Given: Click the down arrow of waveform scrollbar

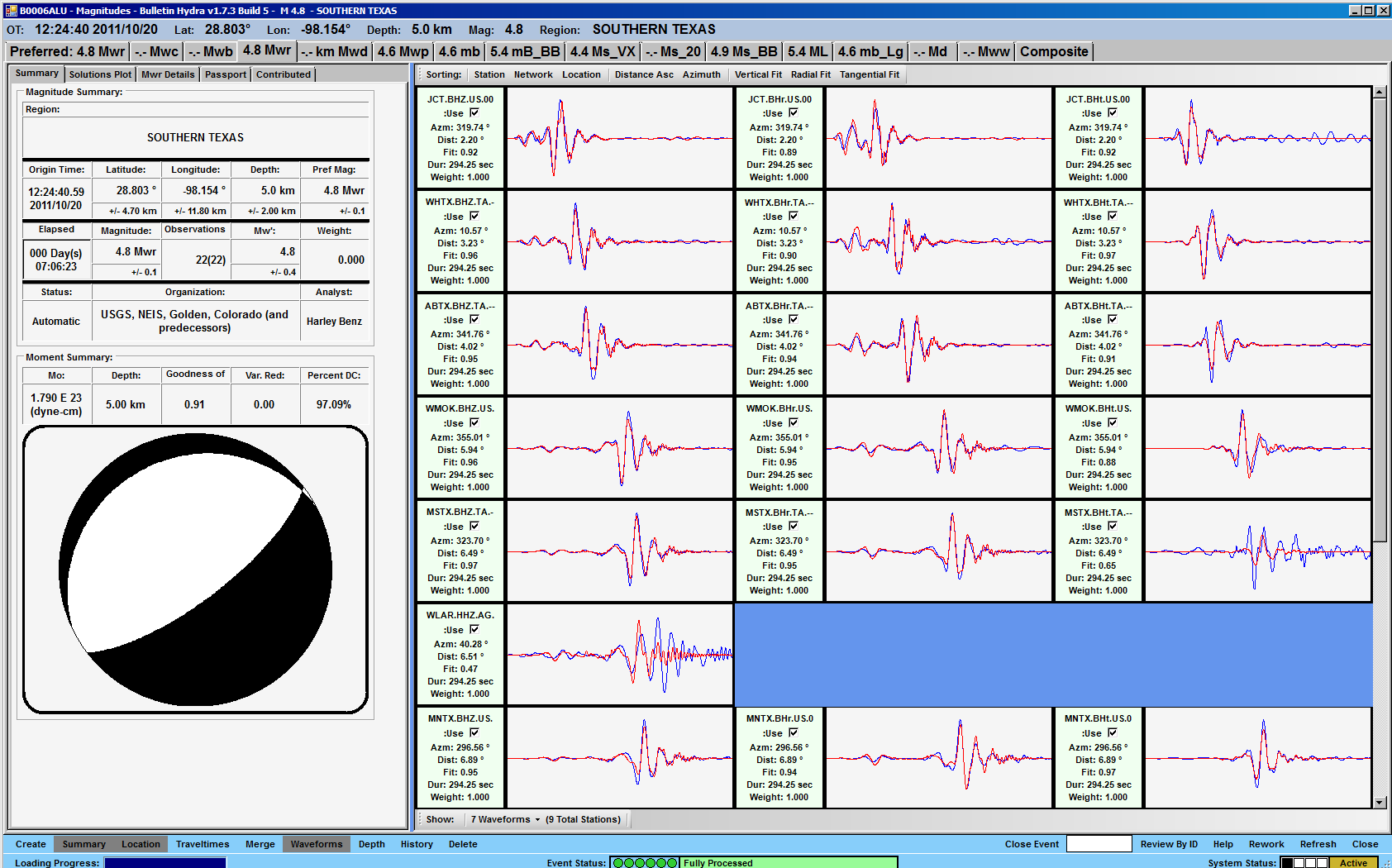Looking at the screenshot, I should point(1380,802).
